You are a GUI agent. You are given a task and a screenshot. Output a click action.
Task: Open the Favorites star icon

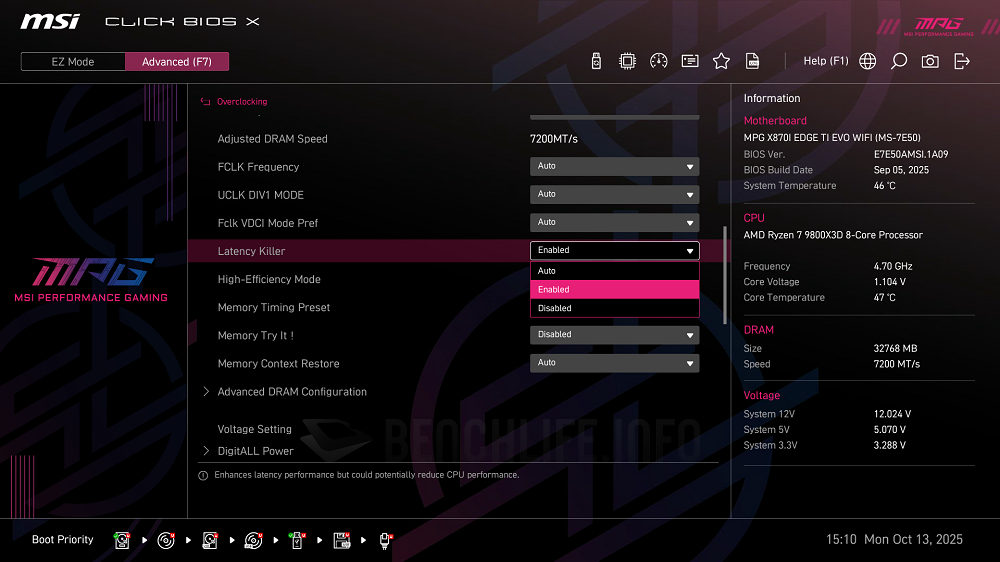pyautogui.click(x=721, y=61)
